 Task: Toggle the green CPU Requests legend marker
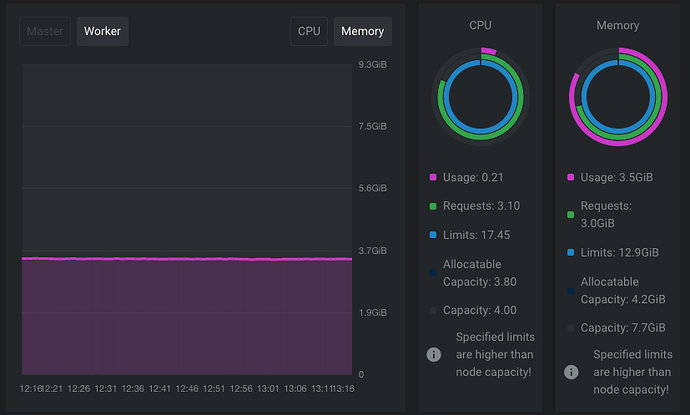[x=433, y=206]
